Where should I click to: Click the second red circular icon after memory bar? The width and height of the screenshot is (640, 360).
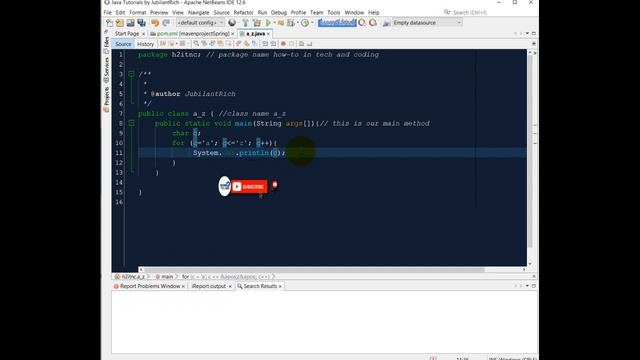point(373,23)
